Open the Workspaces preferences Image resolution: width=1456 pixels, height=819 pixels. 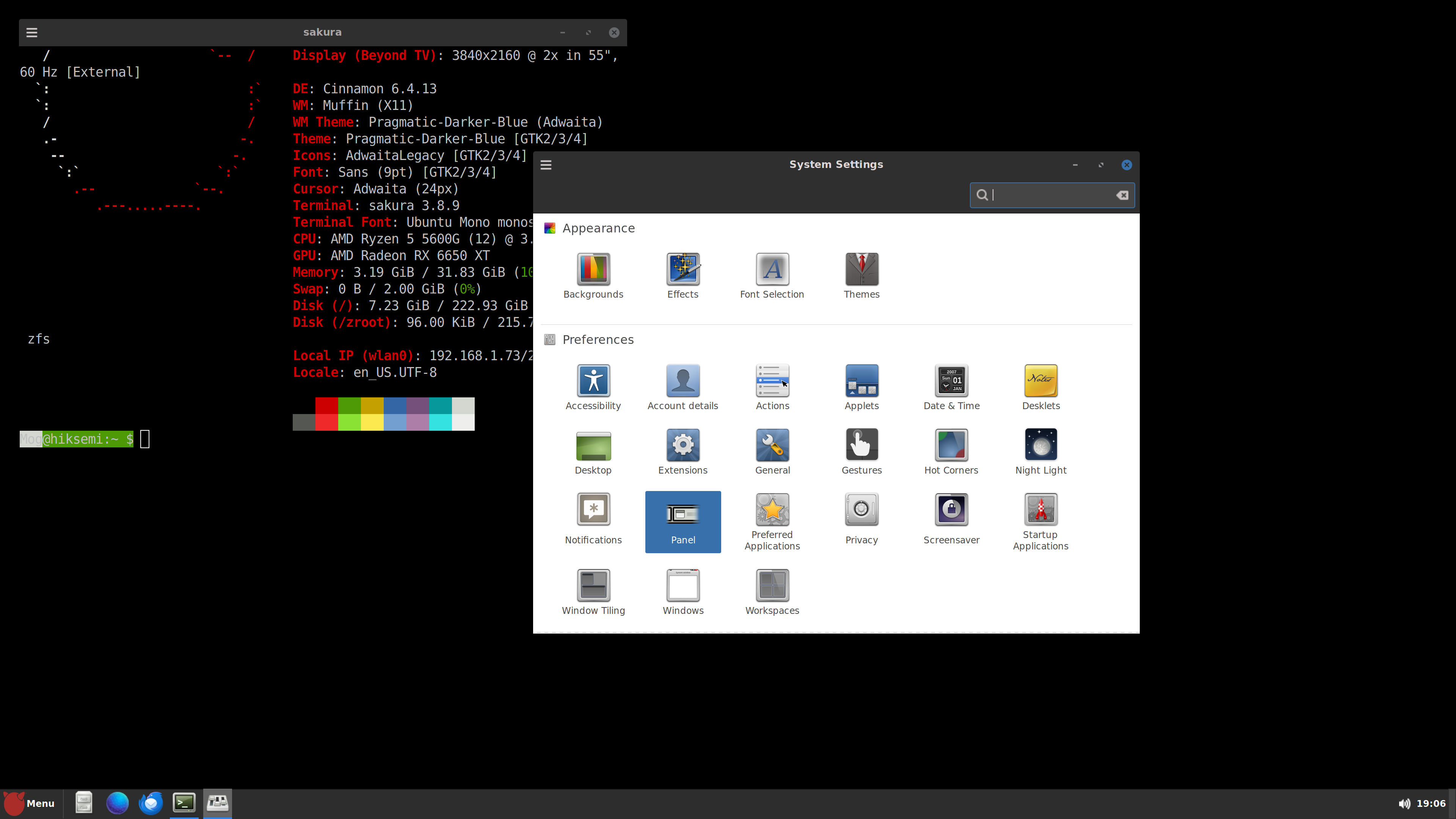click(x=772, y=592)
